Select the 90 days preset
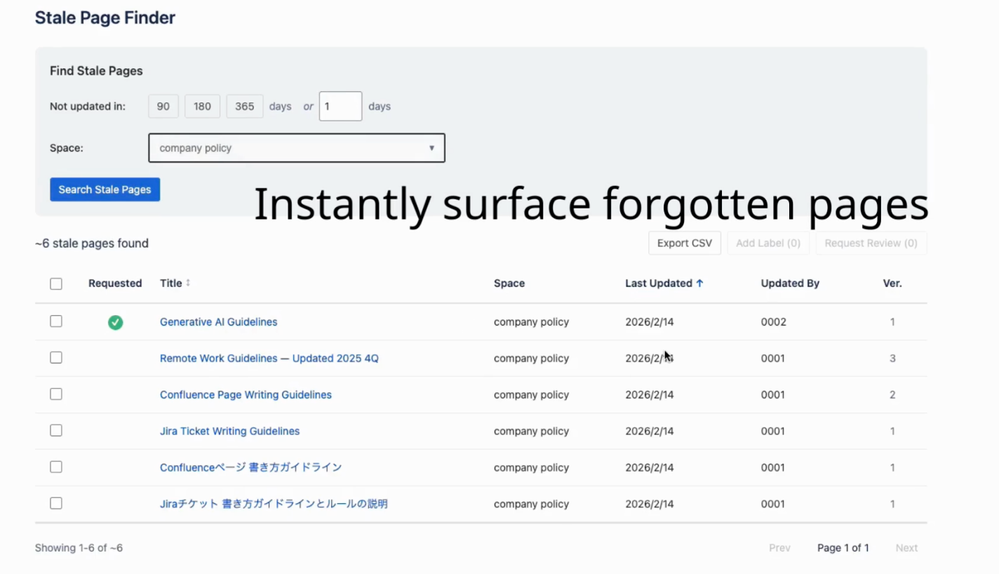This screenshot has height=574, width=999. pos(163,106)
